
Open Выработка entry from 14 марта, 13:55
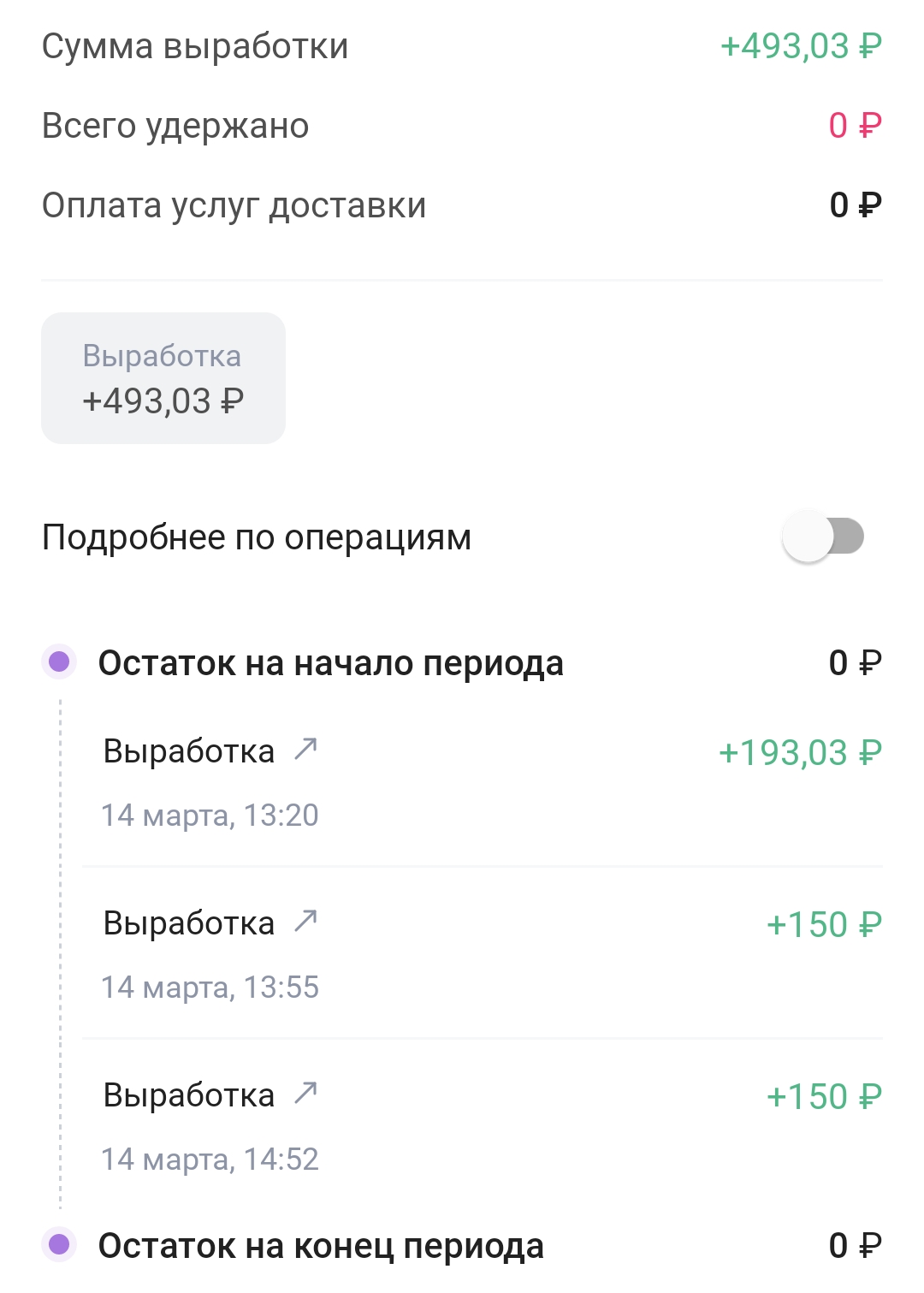(483, 953)
